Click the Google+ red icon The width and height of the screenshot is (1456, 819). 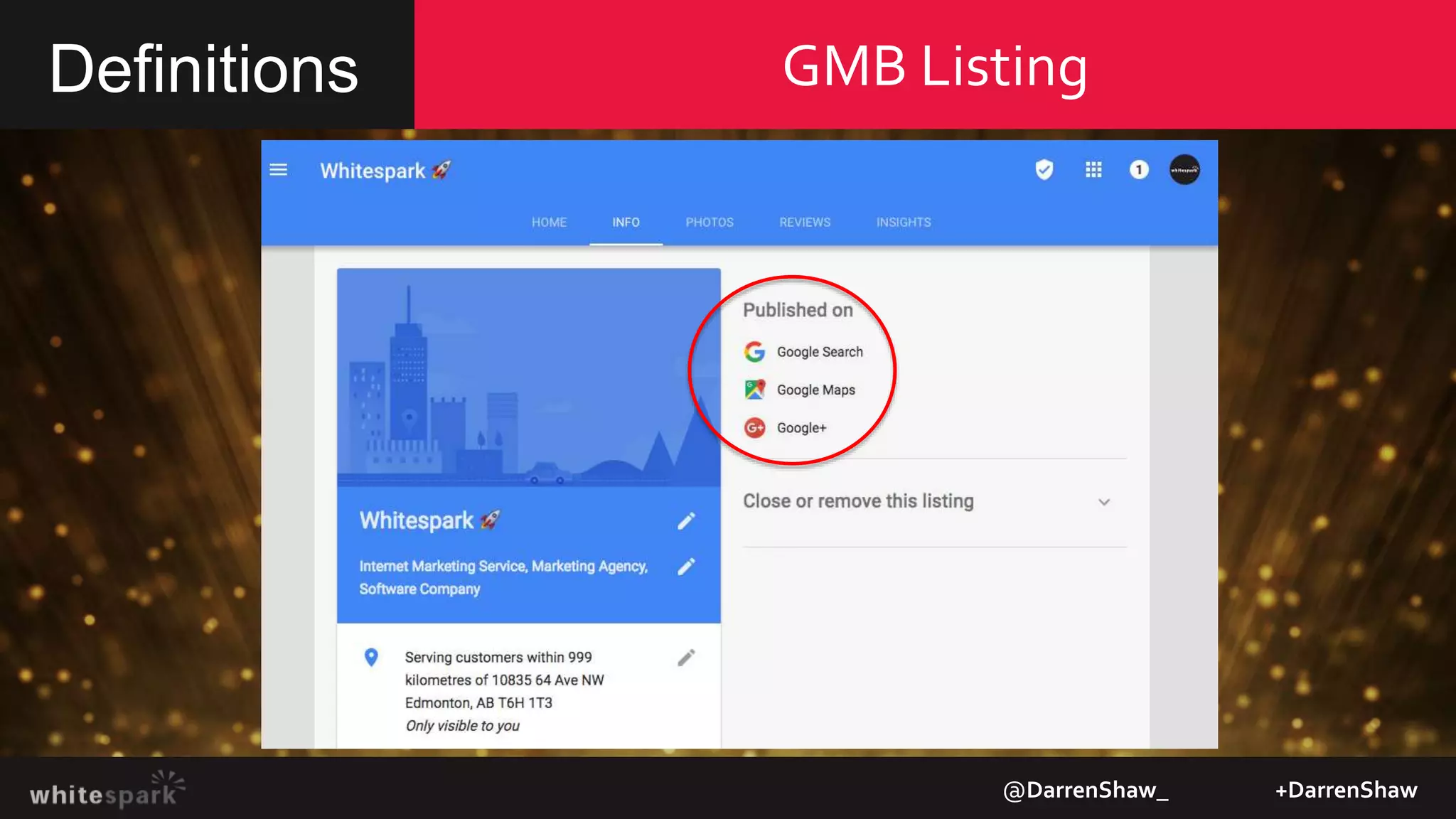pos(754,427)
